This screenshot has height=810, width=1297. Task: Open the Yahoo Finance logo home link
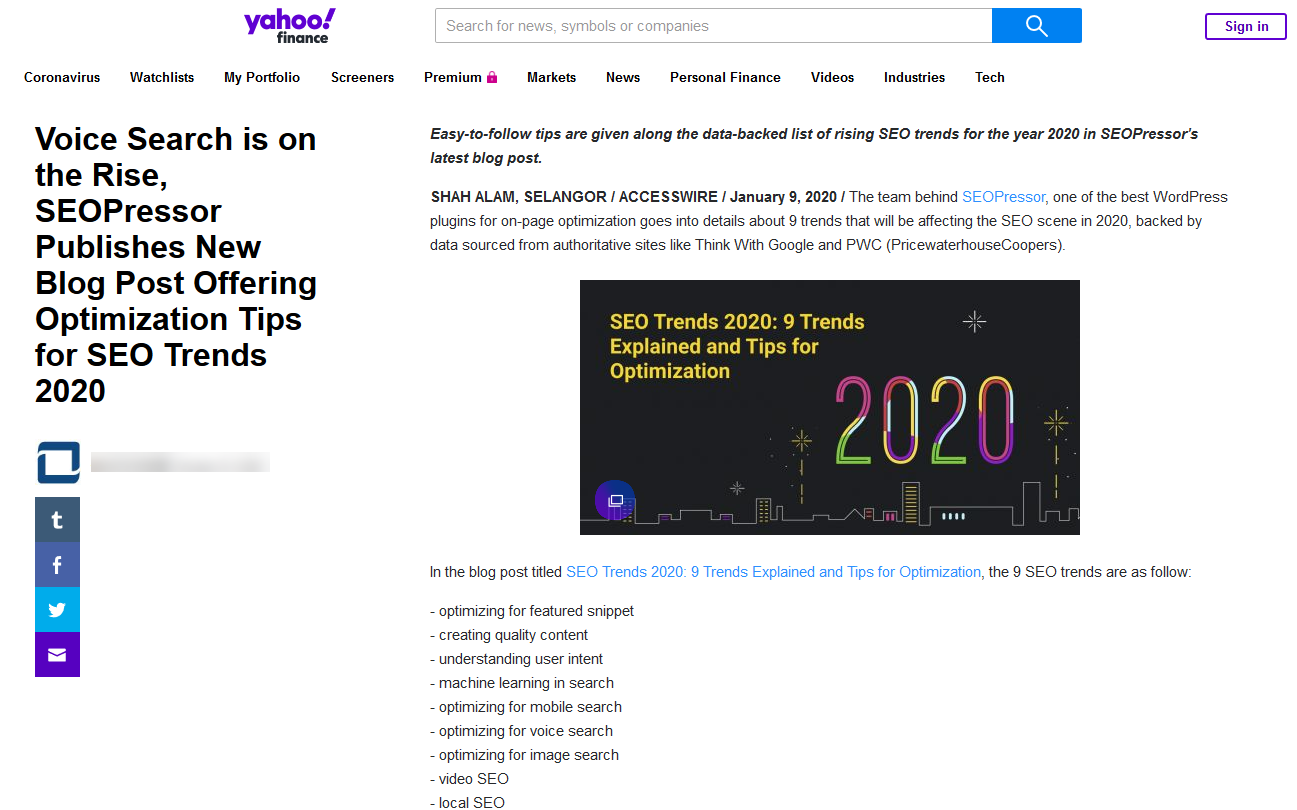point(289,25)
